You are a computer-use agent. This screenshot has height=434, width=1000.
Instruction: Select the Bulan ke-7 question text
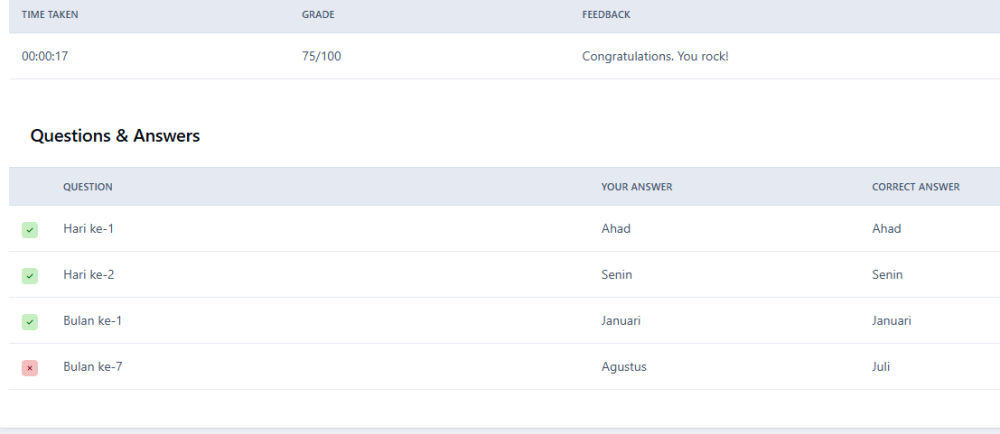tap(92, 366)
